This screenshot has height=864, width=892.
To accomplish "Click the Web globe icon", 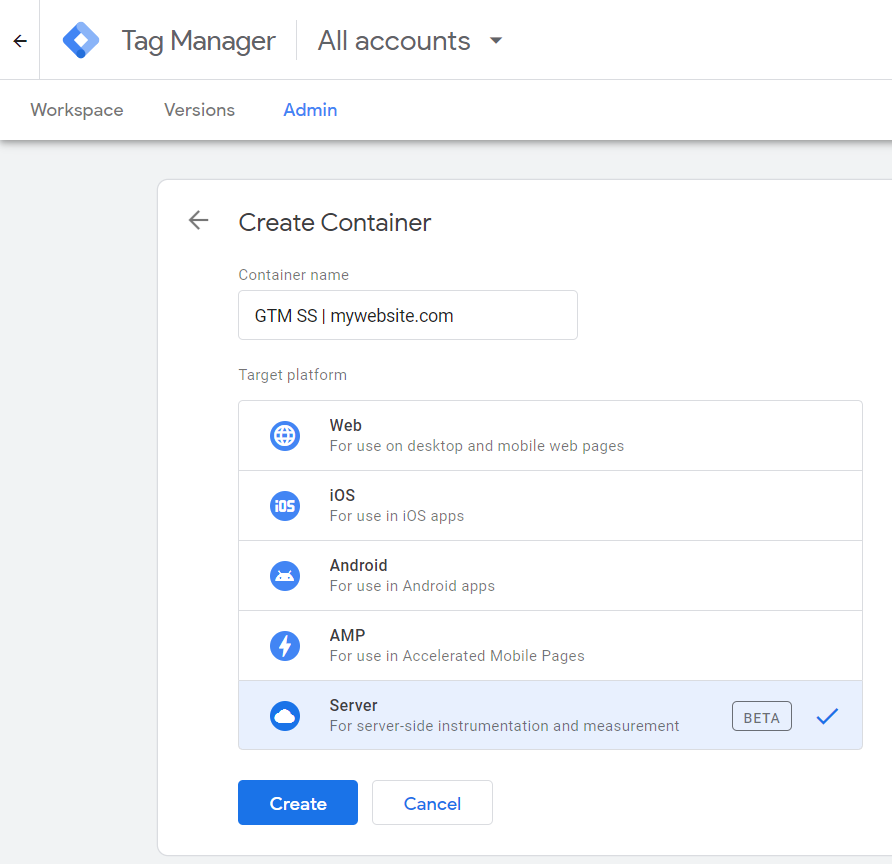I will (x=285, y=436).
